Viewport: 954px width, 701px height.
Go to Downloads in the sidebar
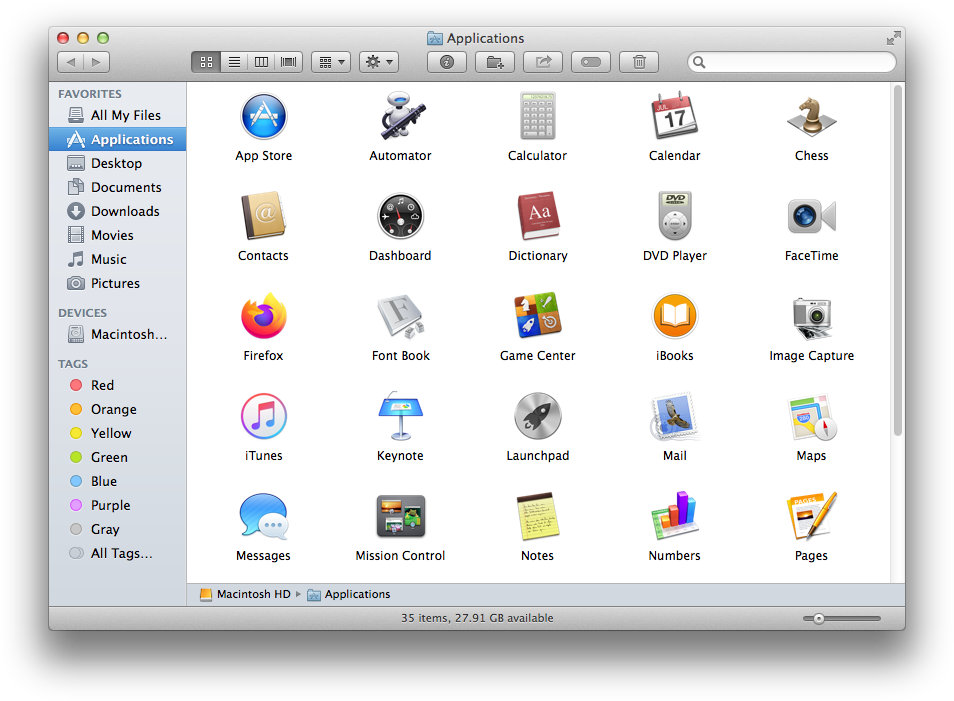(x=125, y=211)
